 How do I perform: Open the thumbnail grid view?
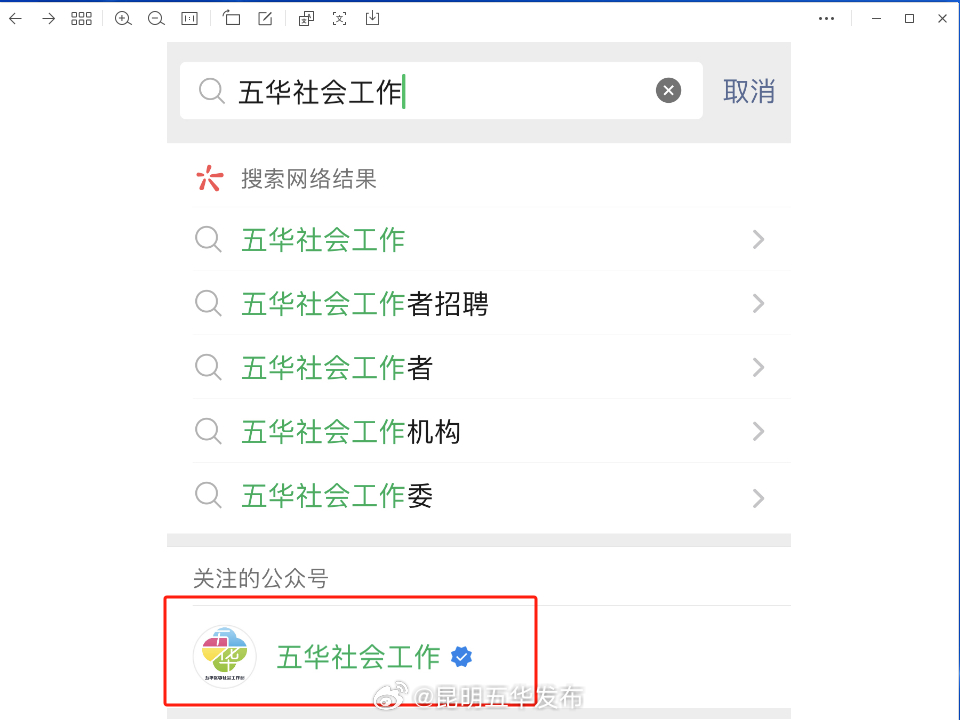[81, 18]
